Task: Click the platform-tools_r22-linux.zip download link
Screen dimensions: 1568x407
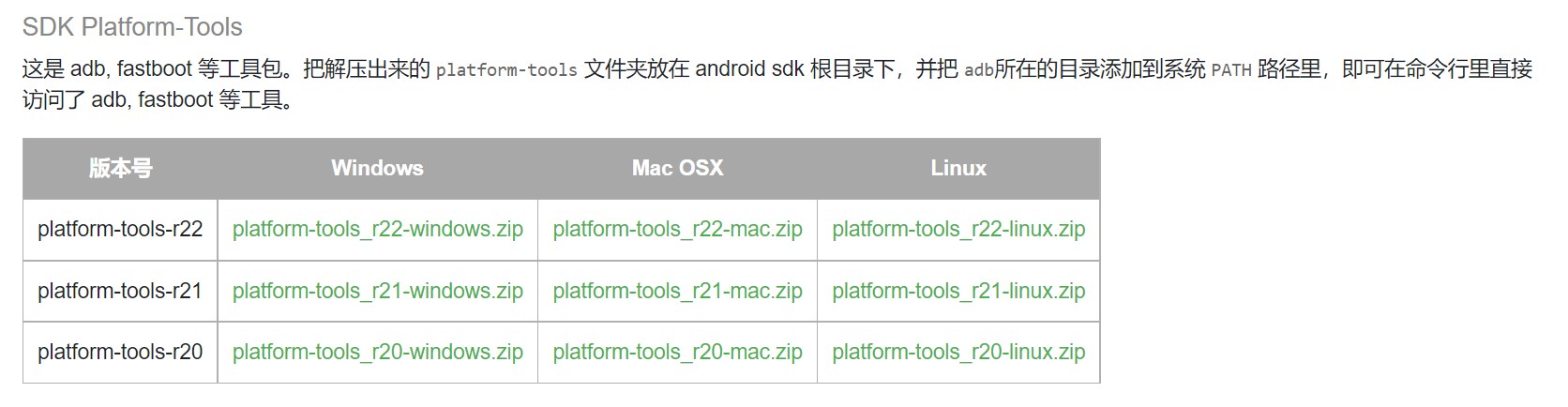Action: [958, 230]
